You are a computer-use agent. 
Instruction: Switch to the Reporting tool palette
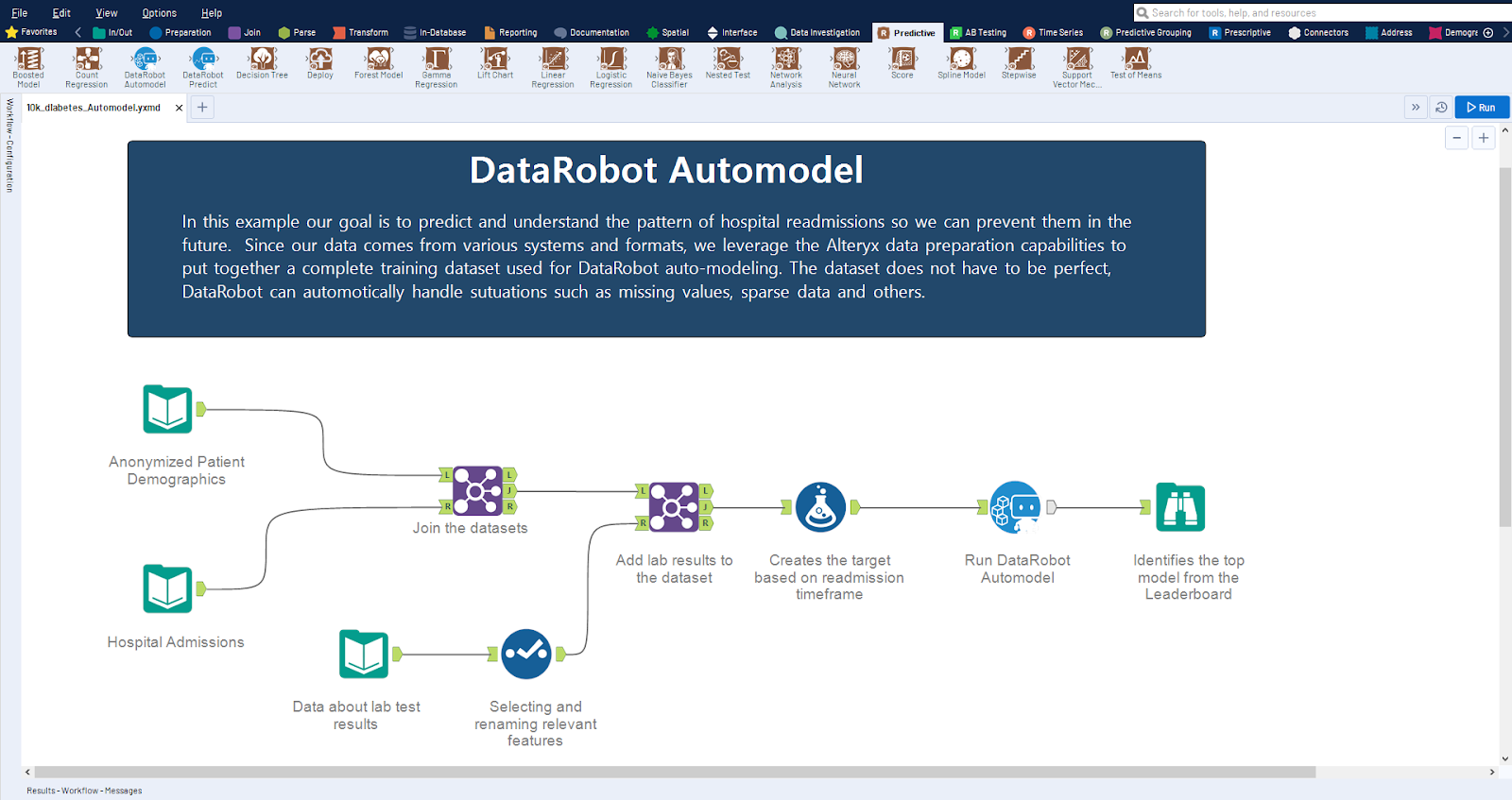click(510, 32)
